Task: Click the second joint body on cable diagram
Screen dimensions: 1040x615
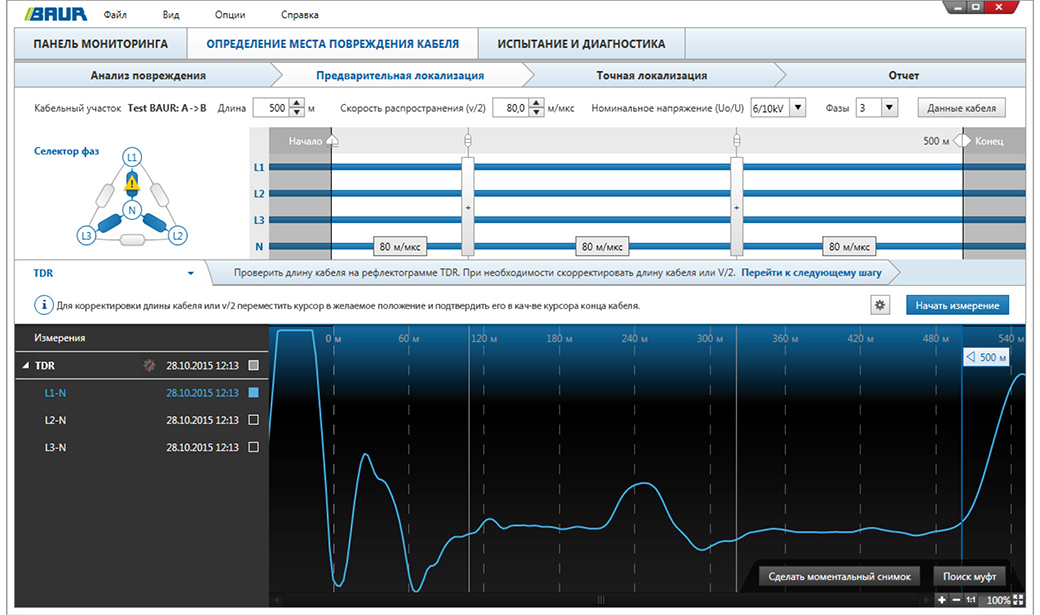Action: coord(736,206)
